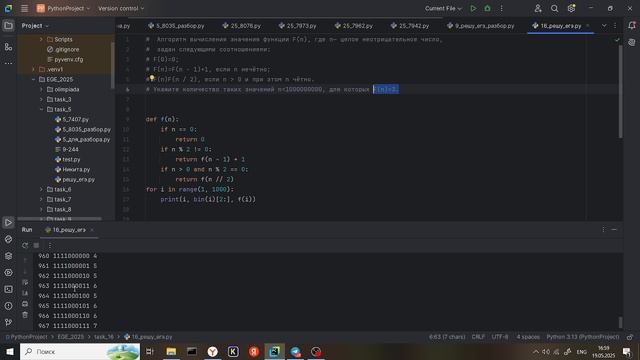Image resolution: width=640 pixels, height=360 pixels.
Task: Show hidden editor tabs dropdown
Action: click(x=604, y=26)
